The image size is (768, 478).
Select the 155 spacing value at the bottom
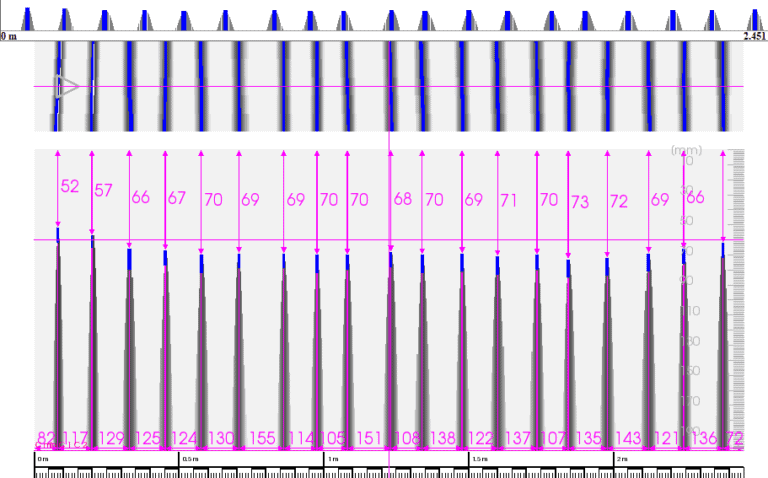[x=263, y=438]
